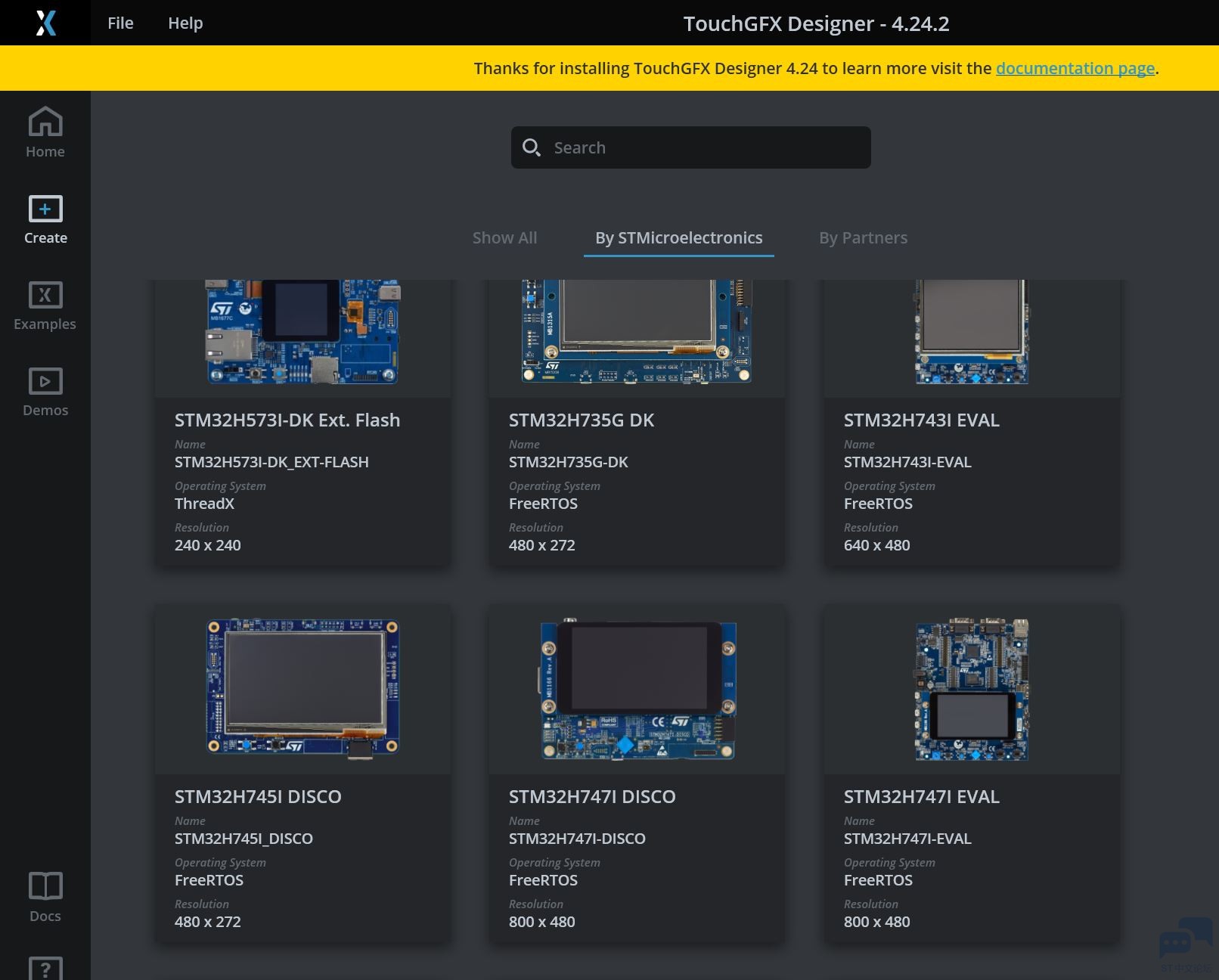1219x980 pixels.
Task: Select the STM32H747I EVAL board image
Action: 972,690
